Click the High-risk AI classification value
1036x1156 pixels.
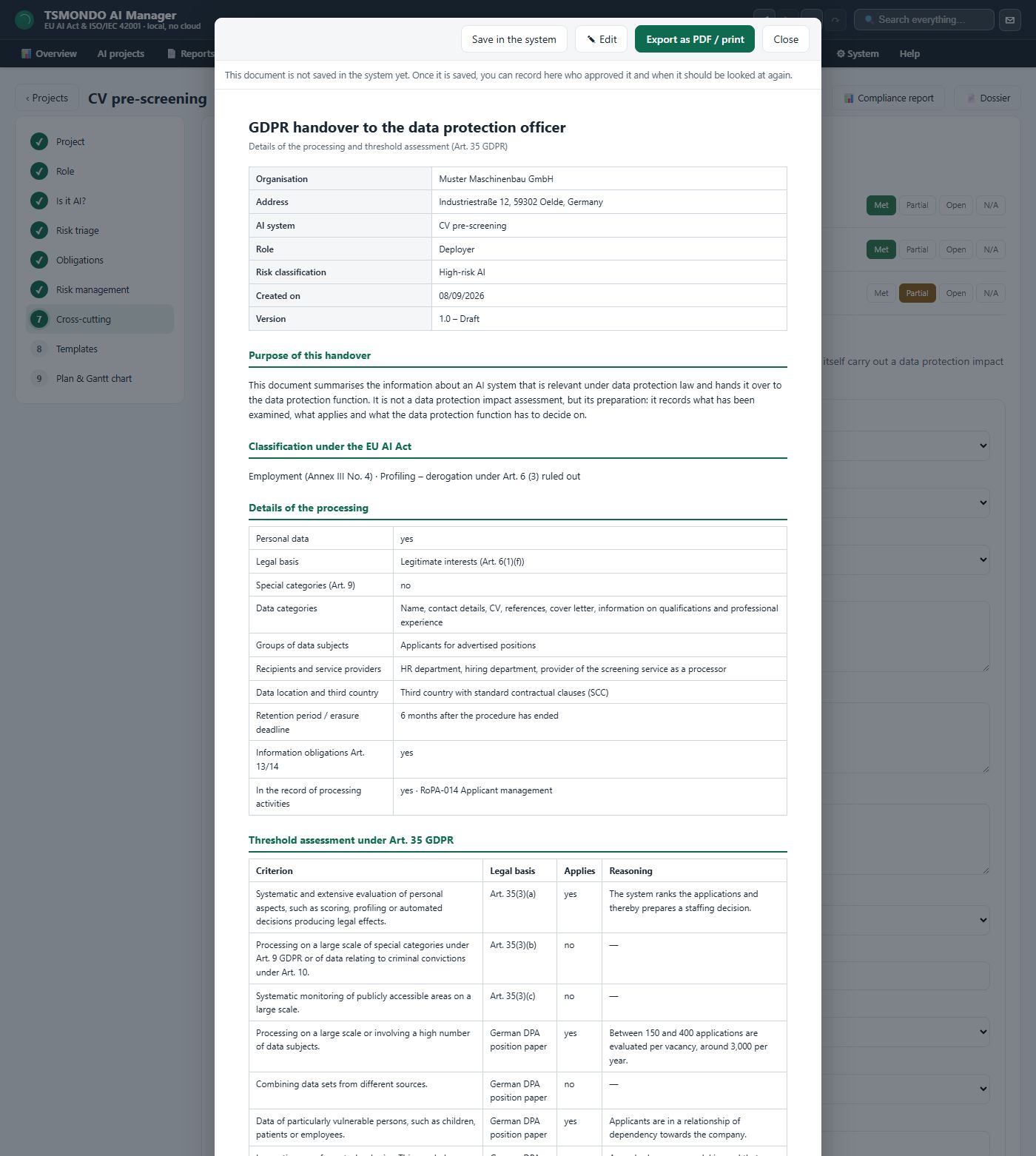point(609,272)
